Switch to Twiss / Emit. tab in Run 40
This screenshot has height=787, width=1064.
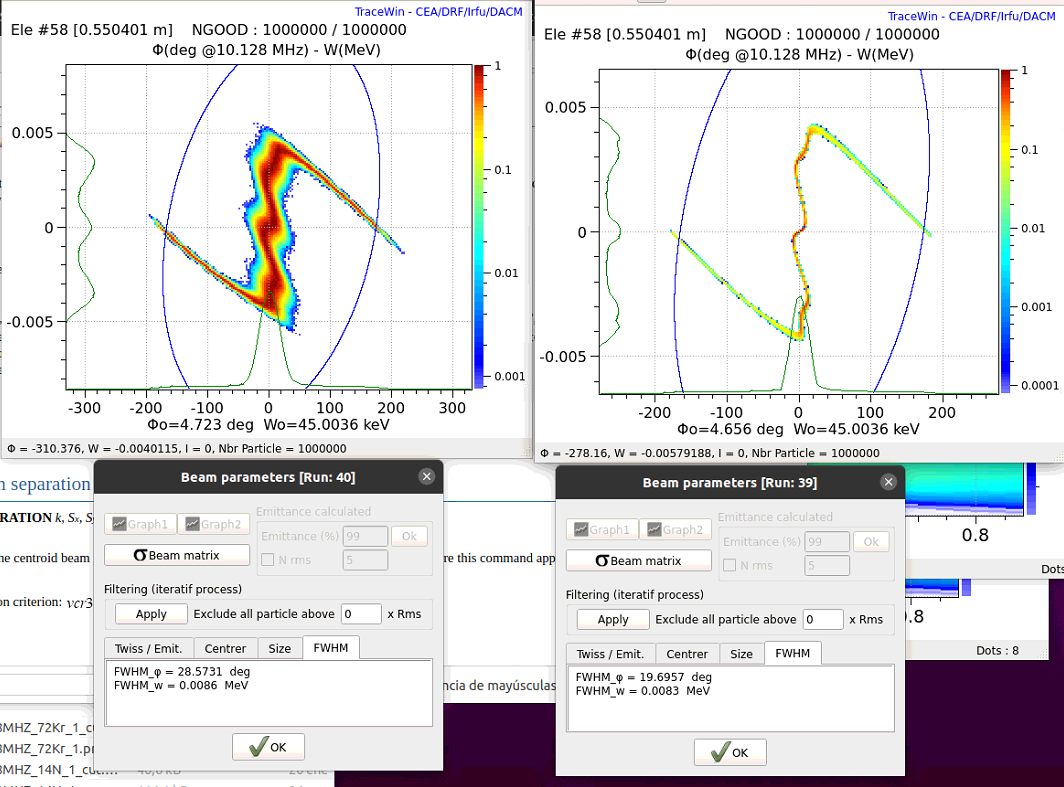click(149, 649)
